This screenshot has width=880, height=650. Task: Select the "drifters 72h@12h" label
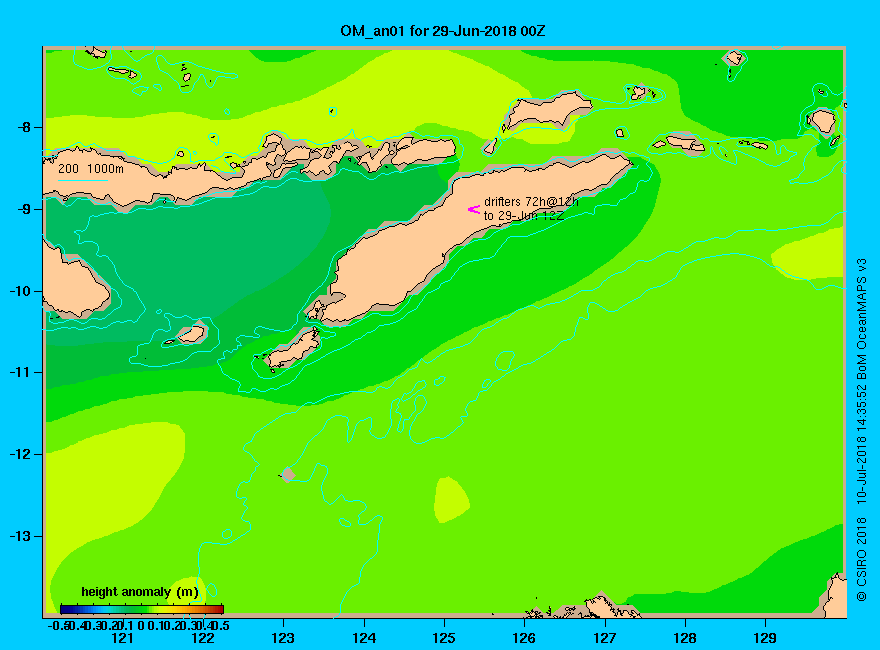[531, 202]
